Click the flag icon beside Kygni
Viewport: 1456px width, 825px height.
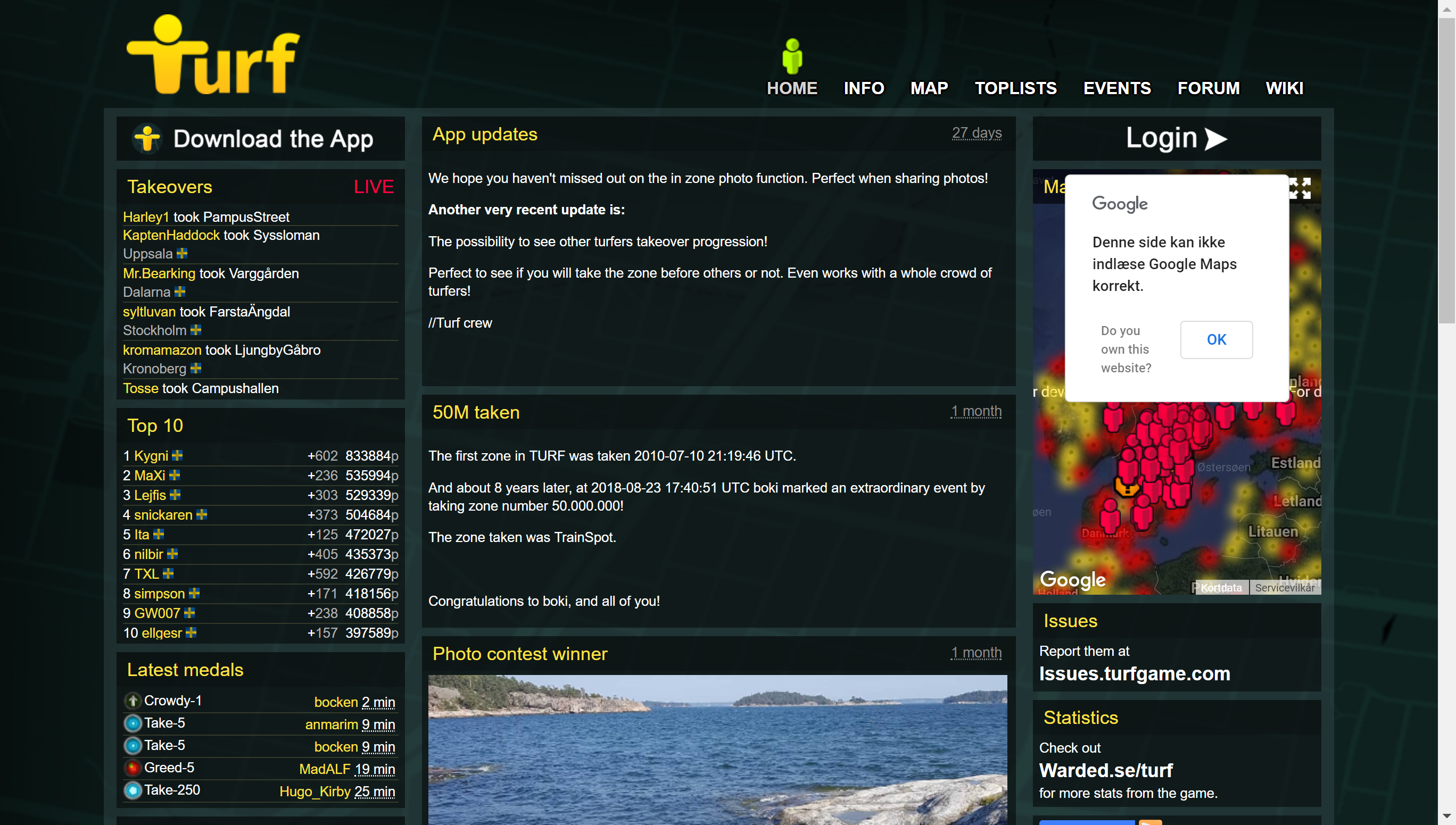click(177, 455)
